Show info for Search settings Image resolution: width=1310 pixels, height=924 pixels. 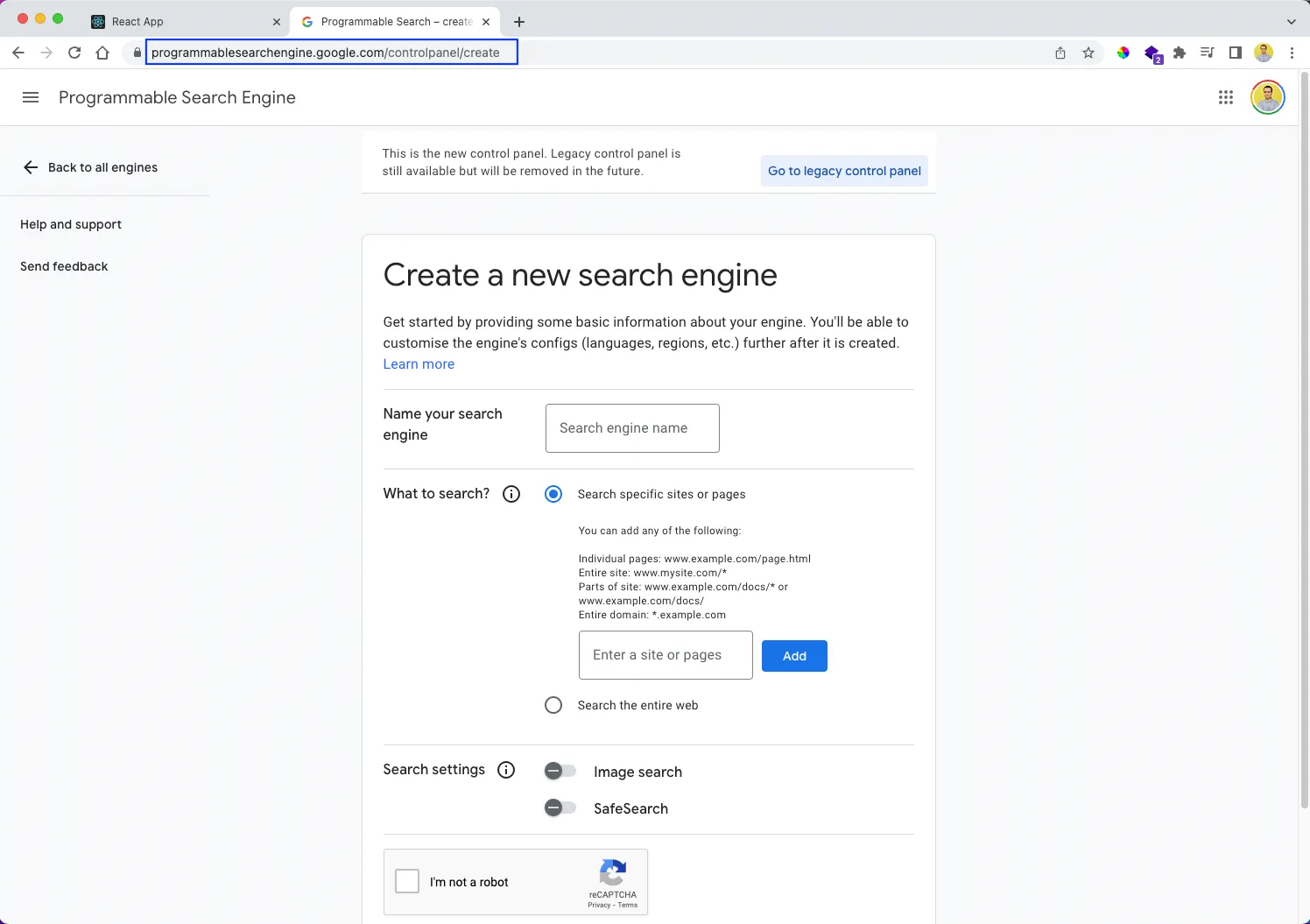506,770
